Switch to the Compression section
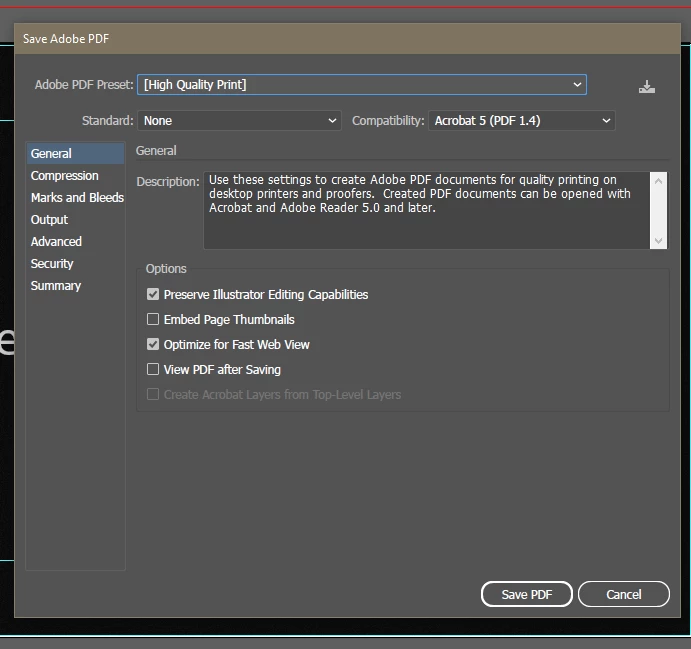691x649 pixels. [75, 175]
